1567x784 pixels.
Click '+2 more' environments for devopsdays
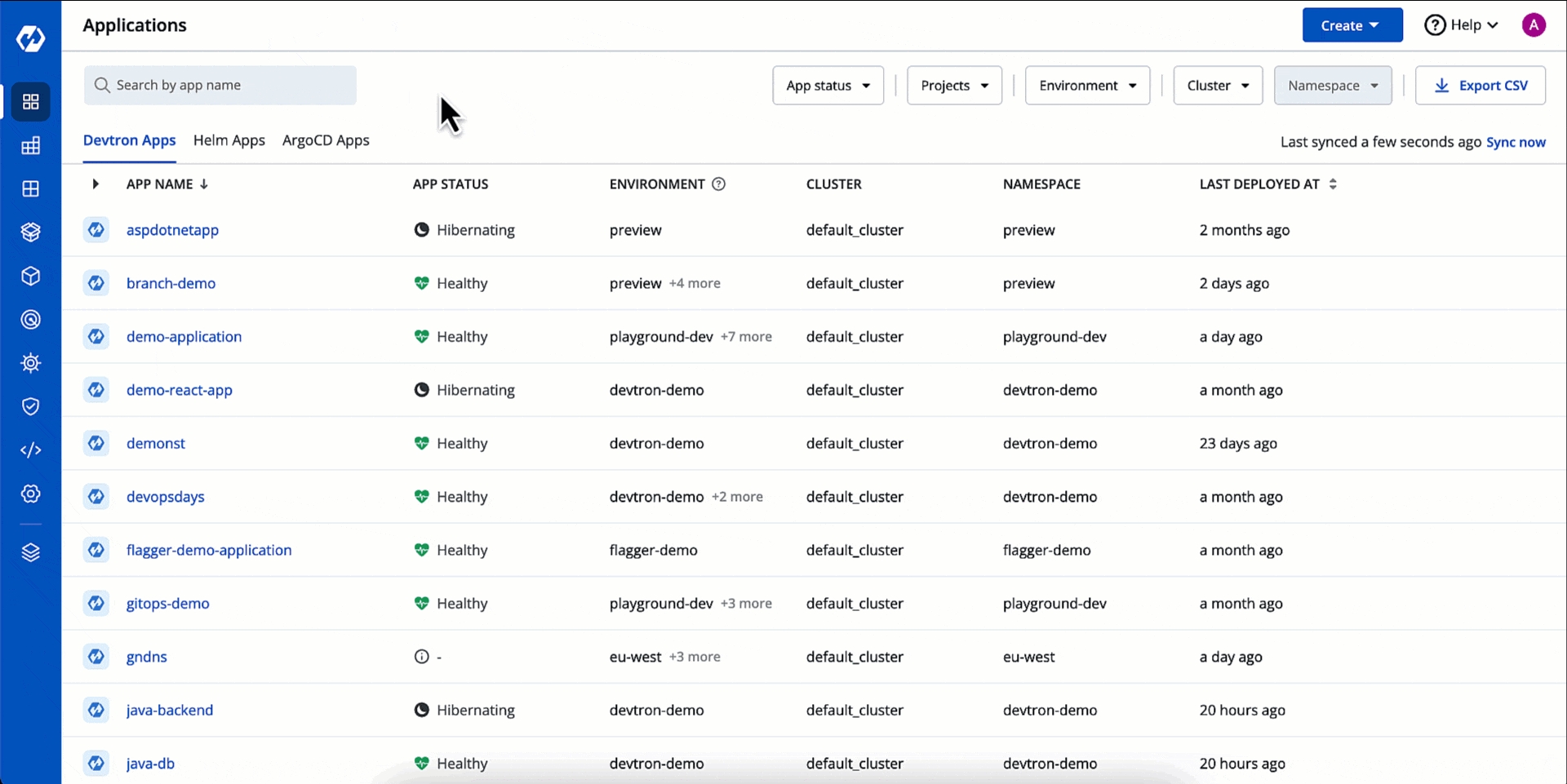(x=737, y=497)
